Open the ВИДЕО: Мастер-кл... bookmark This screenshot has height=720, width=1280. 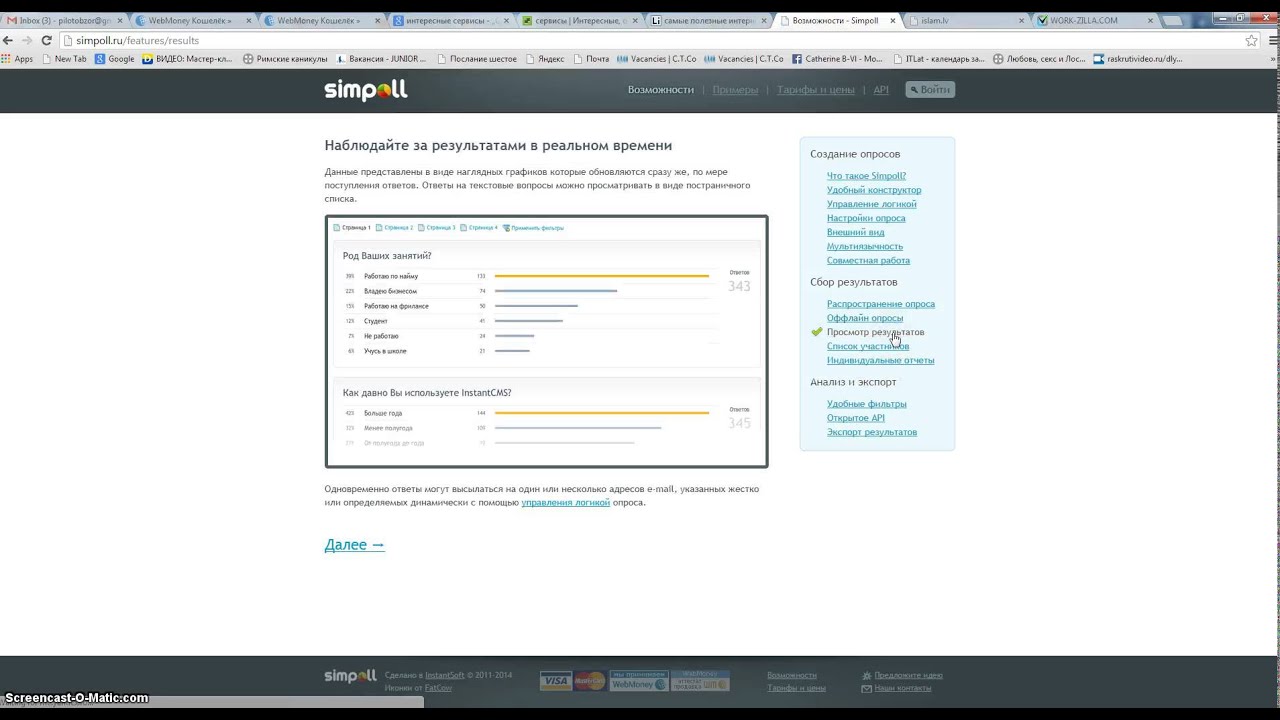tap(188, 59)
